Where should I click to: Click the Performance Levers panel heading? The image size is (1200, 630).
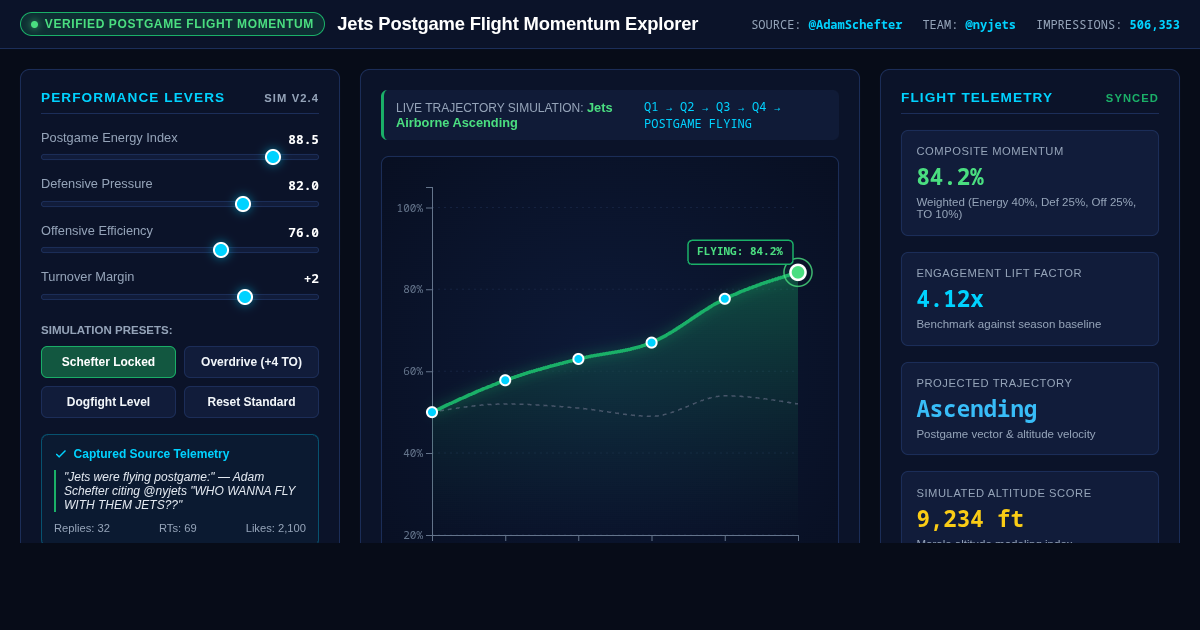[133, 97]
